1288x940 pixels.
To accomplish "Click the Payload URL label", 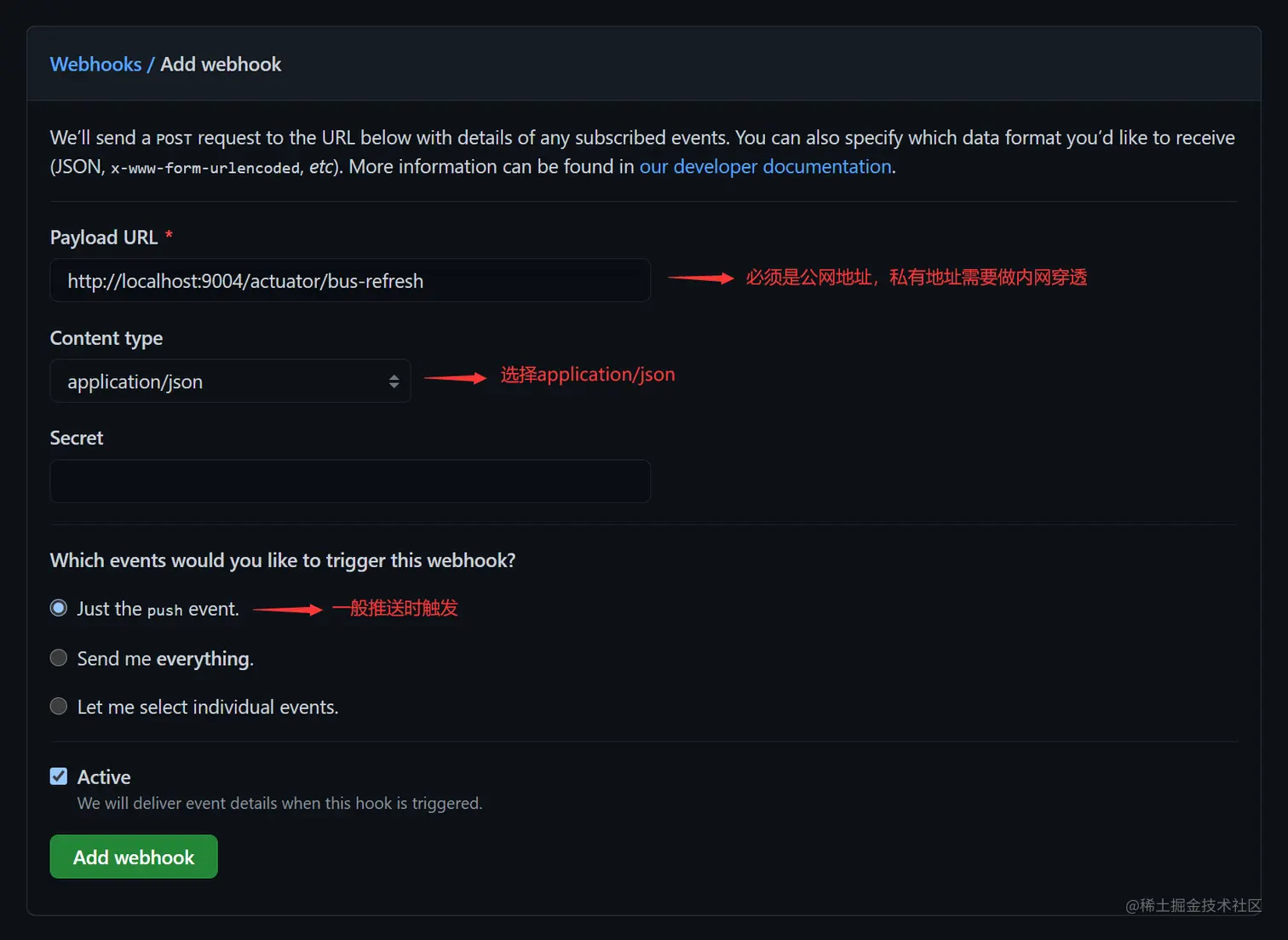I will pyautogui.click(x=104, y=238).
